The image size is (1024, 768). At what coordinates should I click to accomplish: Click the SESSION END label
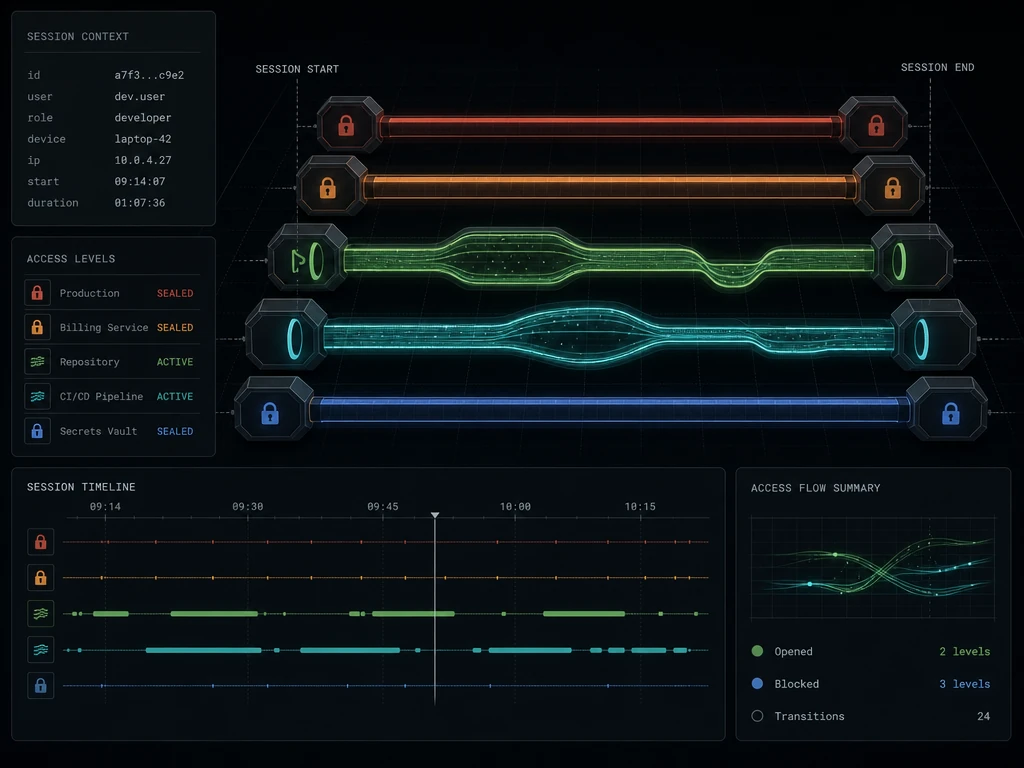click(938, 67)
